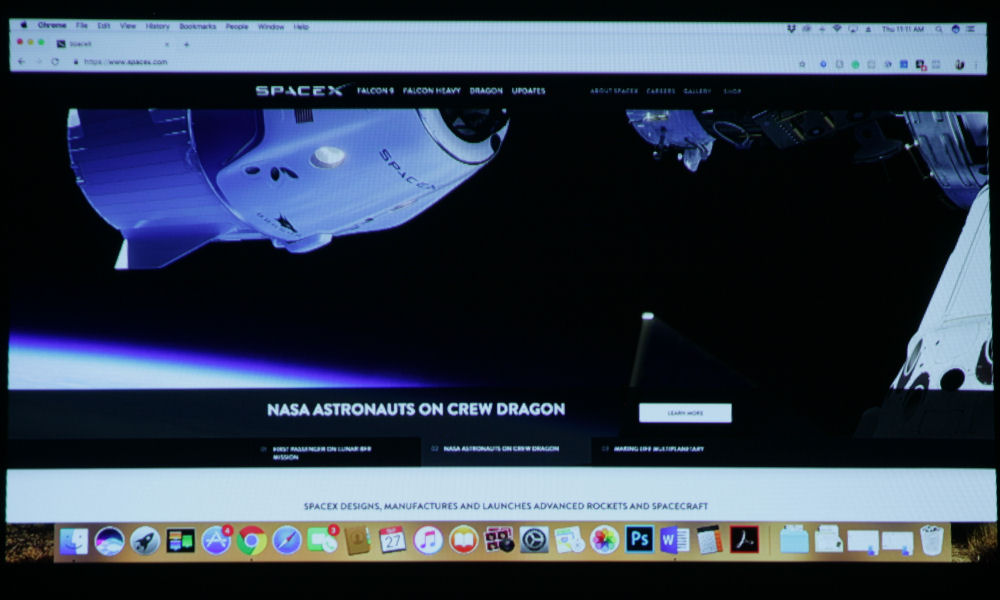
Task: Open Photoshop from the dock
Action: pyautogui.click(x=640, y=540)
